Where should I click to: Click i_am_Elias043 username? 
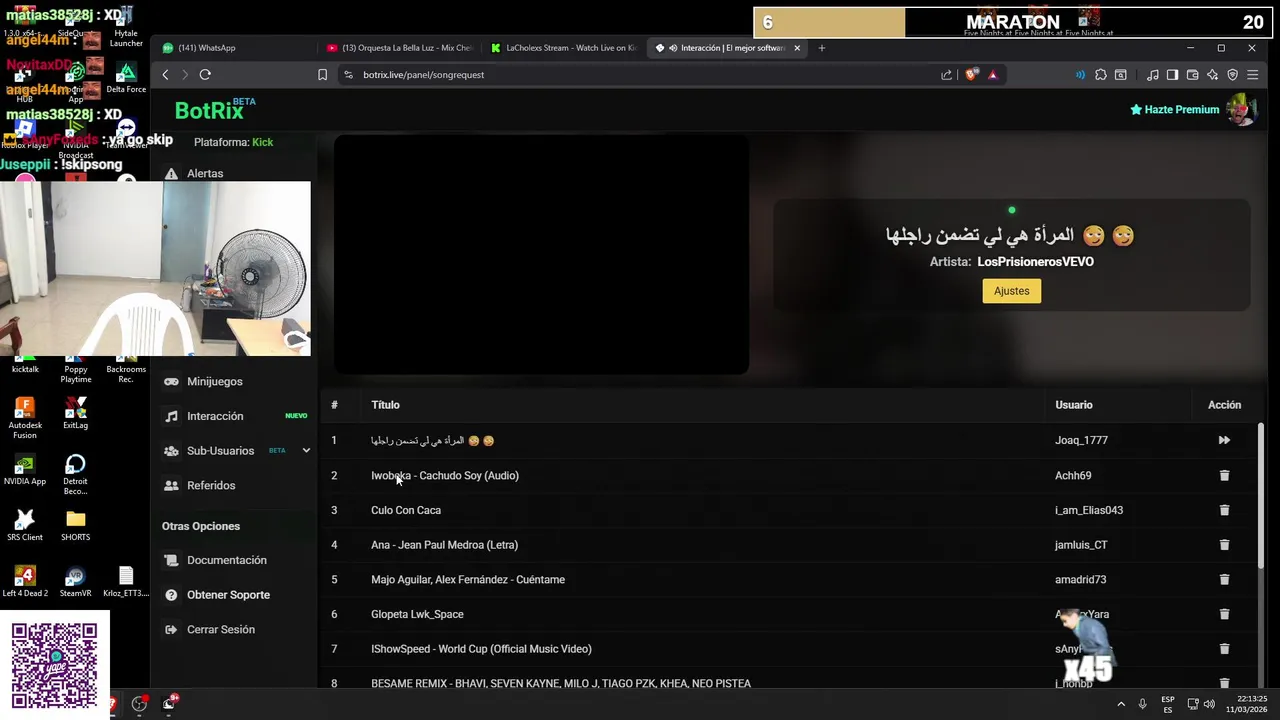pos(1089,510)
